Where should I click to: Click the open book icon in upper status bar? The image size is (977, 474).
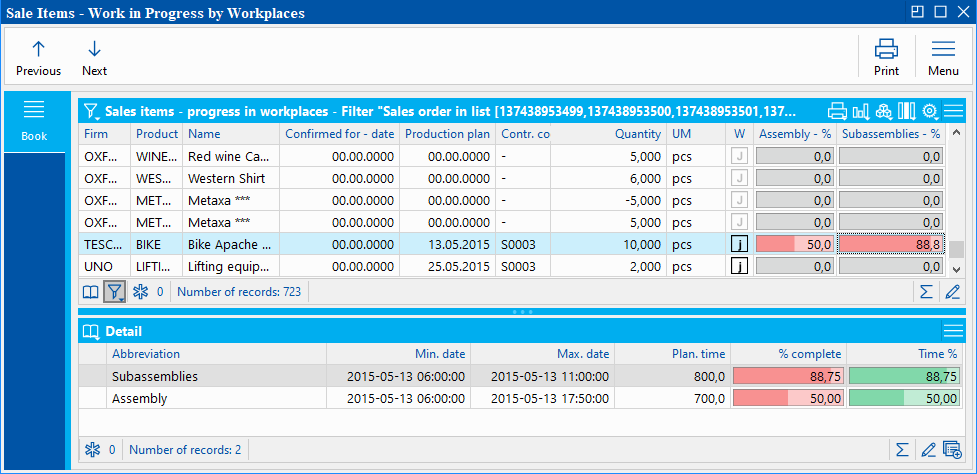click(91, 292)
